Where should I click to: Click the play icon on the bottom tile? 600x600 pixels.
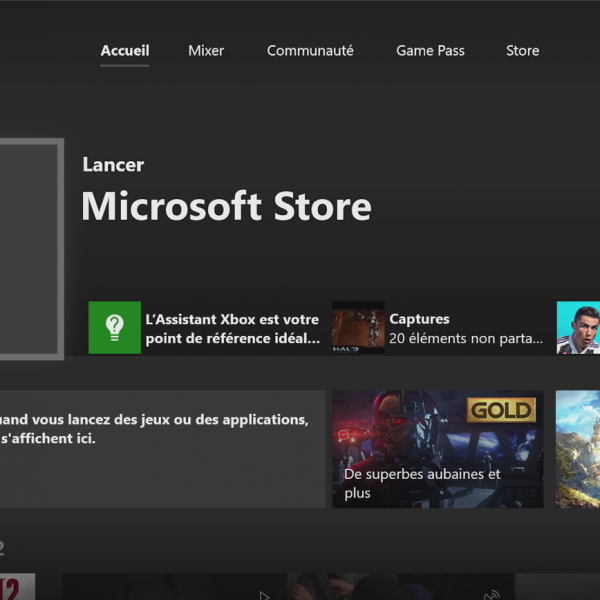[x=263, y=596]
